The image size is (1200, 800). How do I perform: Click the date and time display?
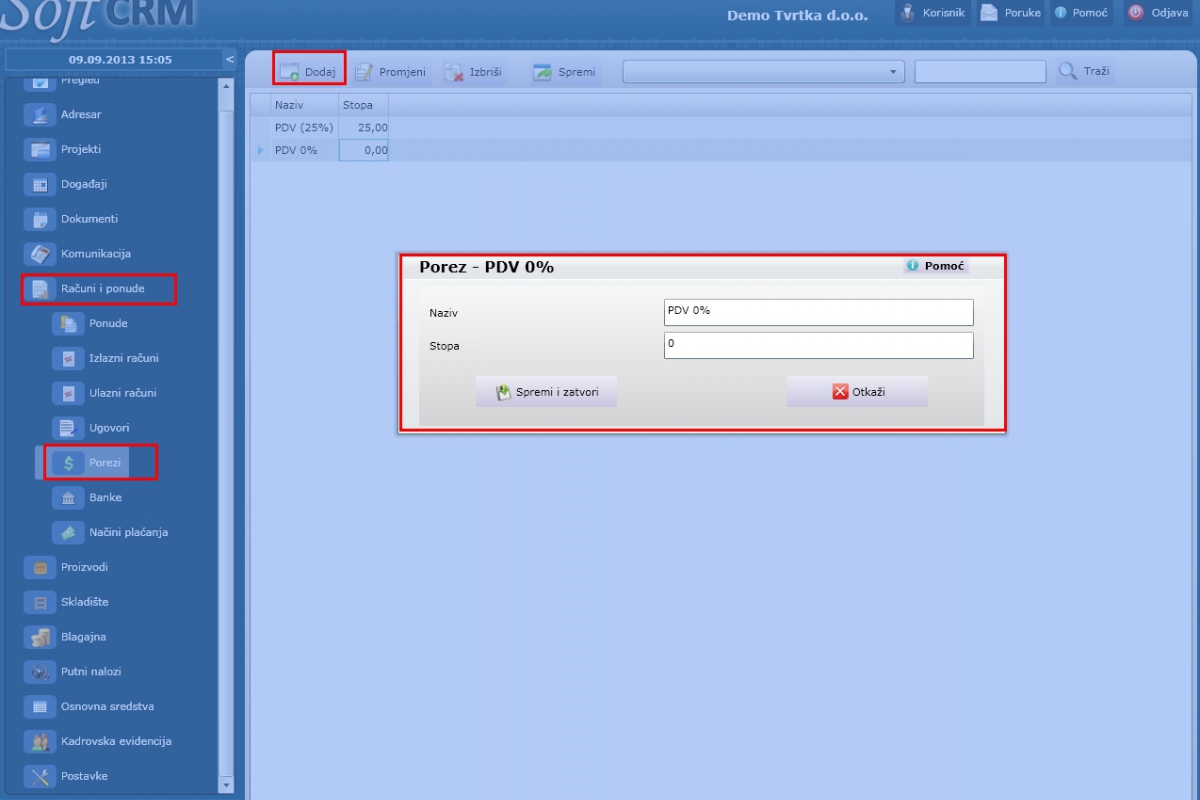(120, 60)
